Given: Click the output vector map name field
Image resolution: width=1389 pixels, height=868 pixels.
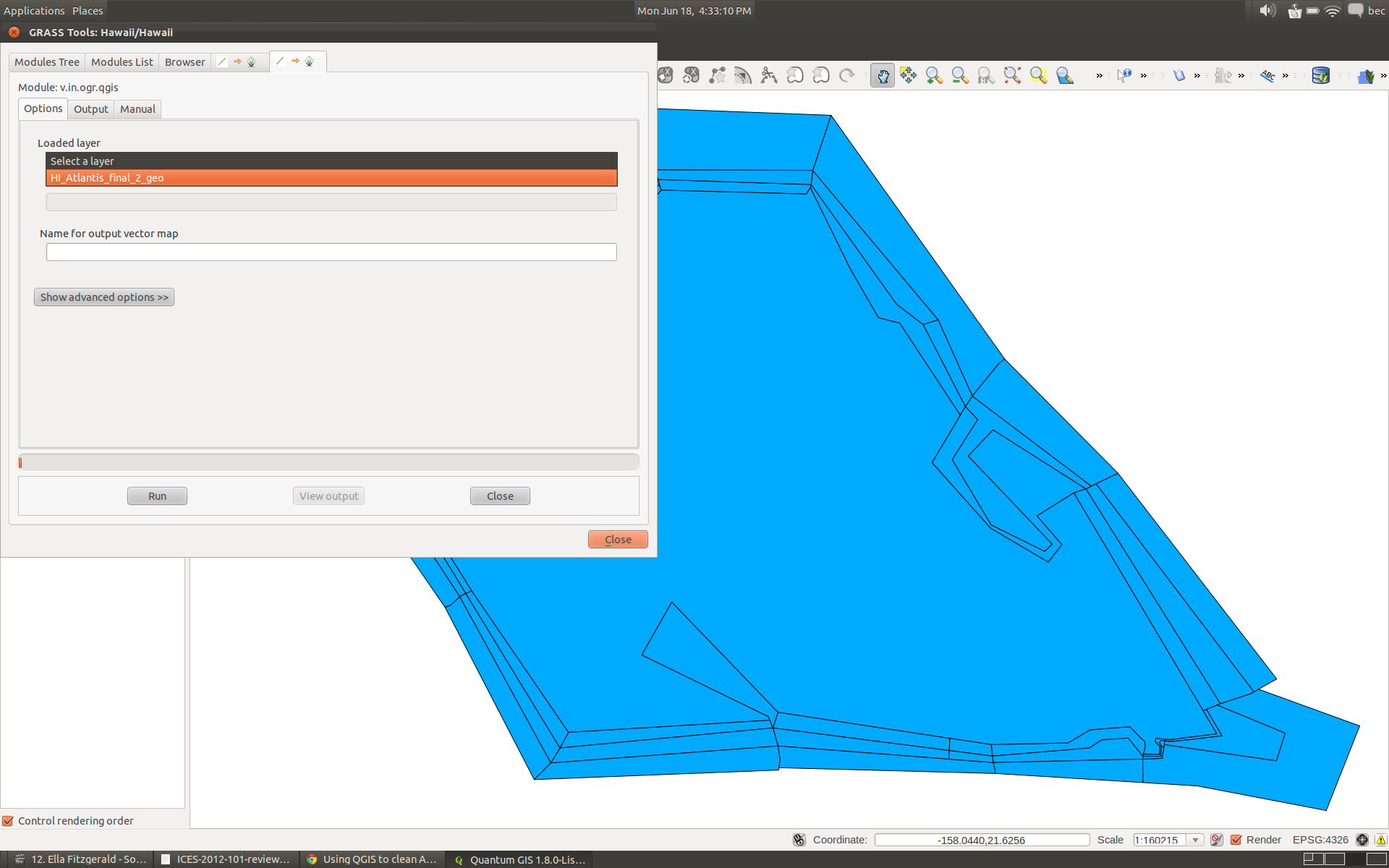Looking at the screenshot, I should coord(331,252).
